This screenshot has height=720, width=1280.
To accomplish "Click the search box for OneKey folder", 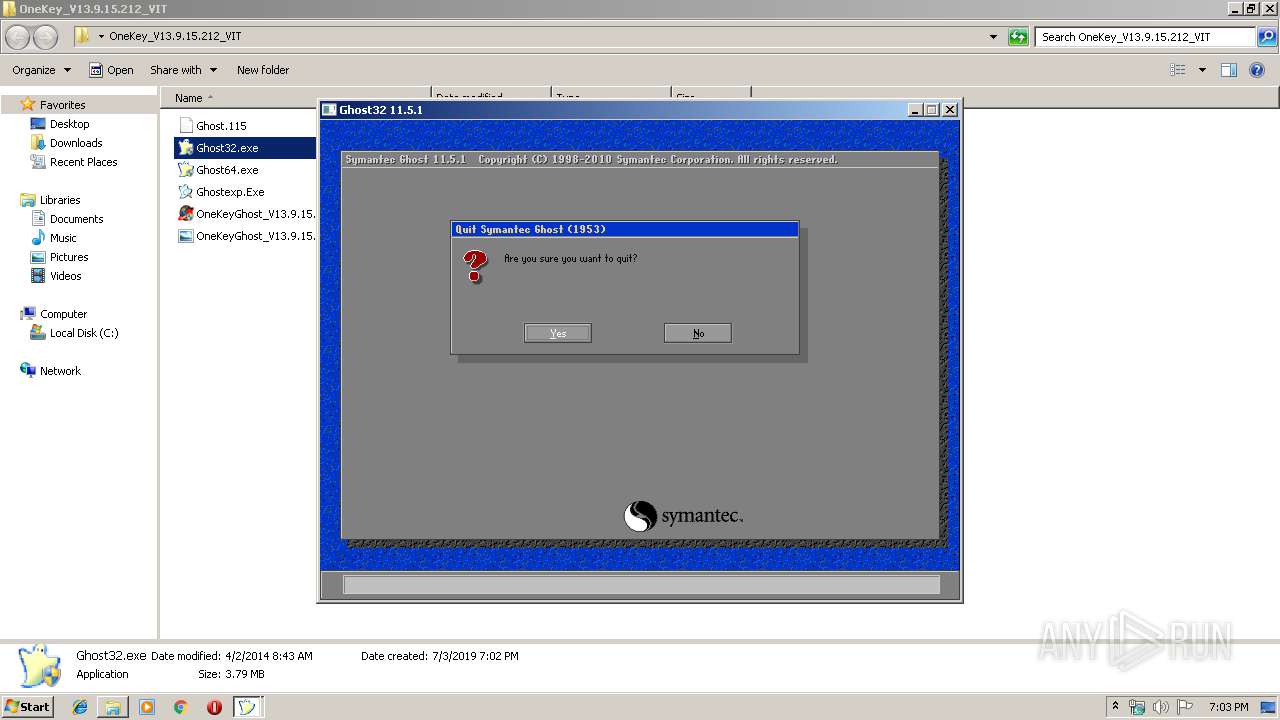I will coord(1145,37).
